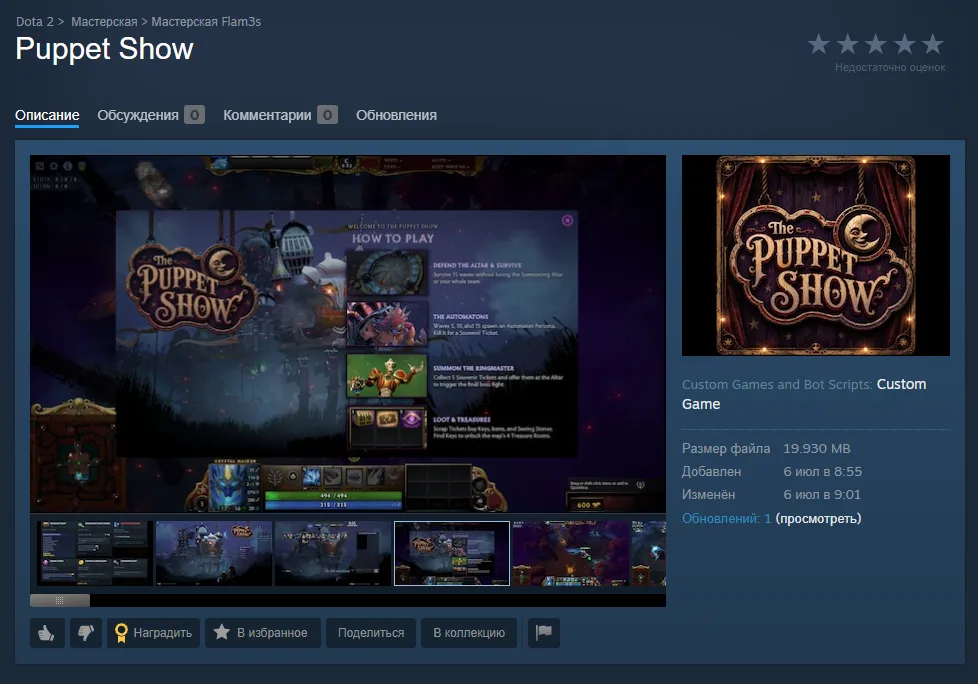This screenshot has height=684, width=978.
Task: Click the modified date 6 июл в 9:01
Action: coord(822,494)
